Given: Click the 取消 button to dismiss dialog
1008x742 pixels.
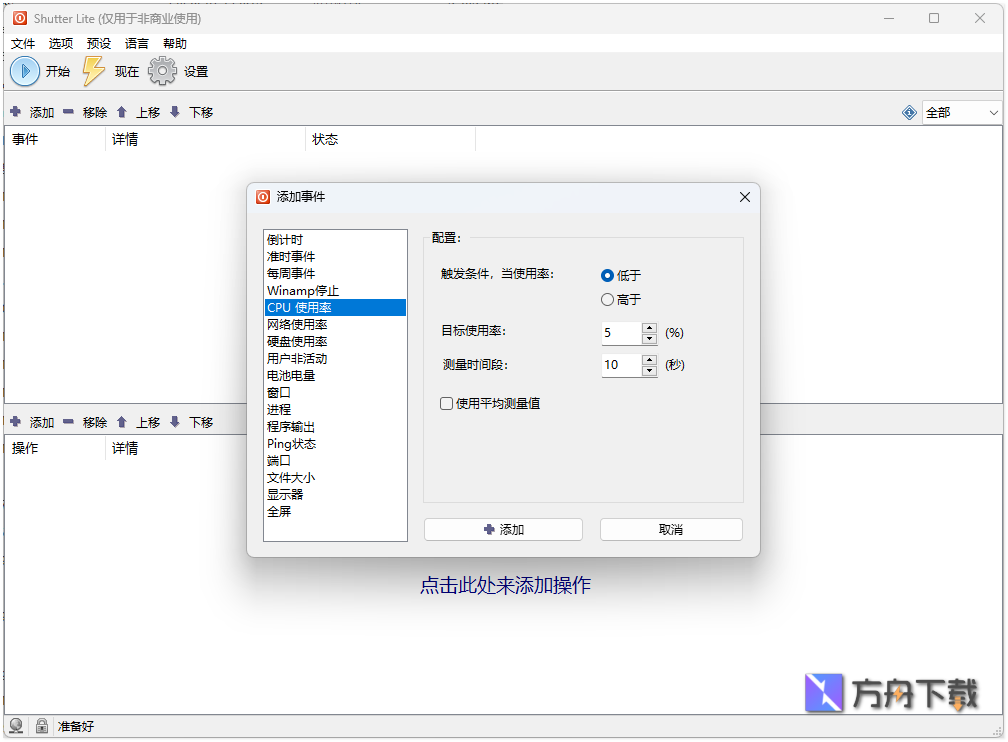Looking at the screenshot, I should point(670,529).
